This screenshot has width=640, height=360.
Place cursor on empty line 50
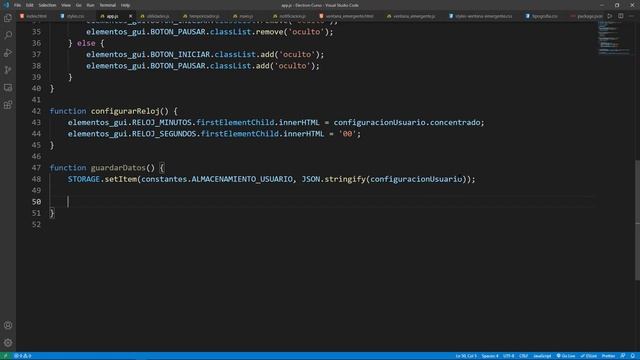tap(322, 202)
